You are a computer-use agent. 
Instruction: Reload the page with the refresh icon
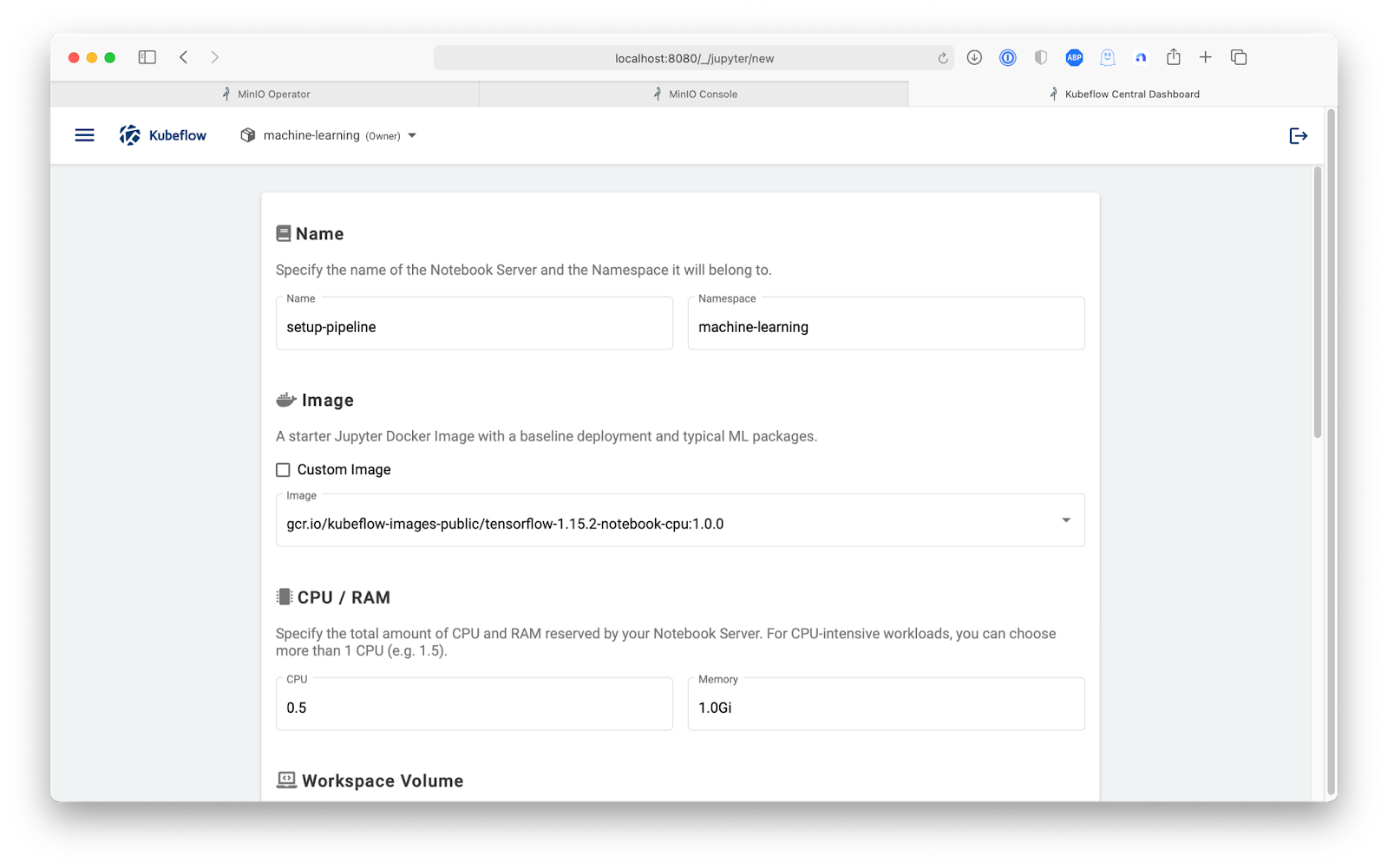pyautogui.click(x=943, y=58)
